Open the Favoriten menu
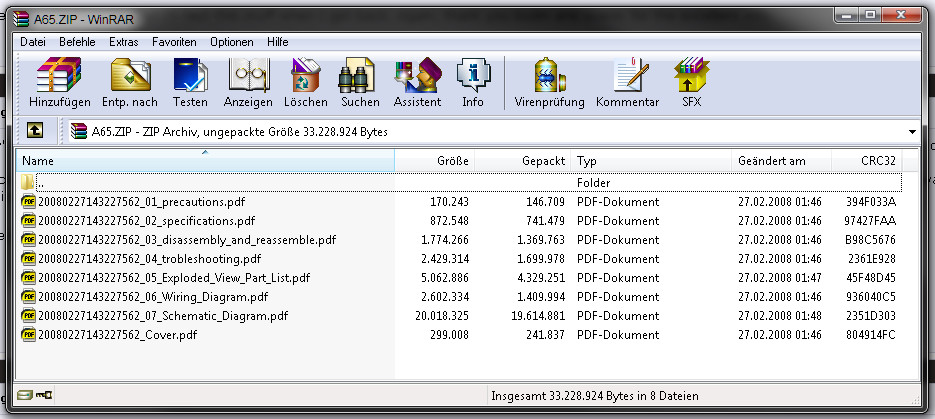Viewport: 935px width, 419px height. (174, 42)
